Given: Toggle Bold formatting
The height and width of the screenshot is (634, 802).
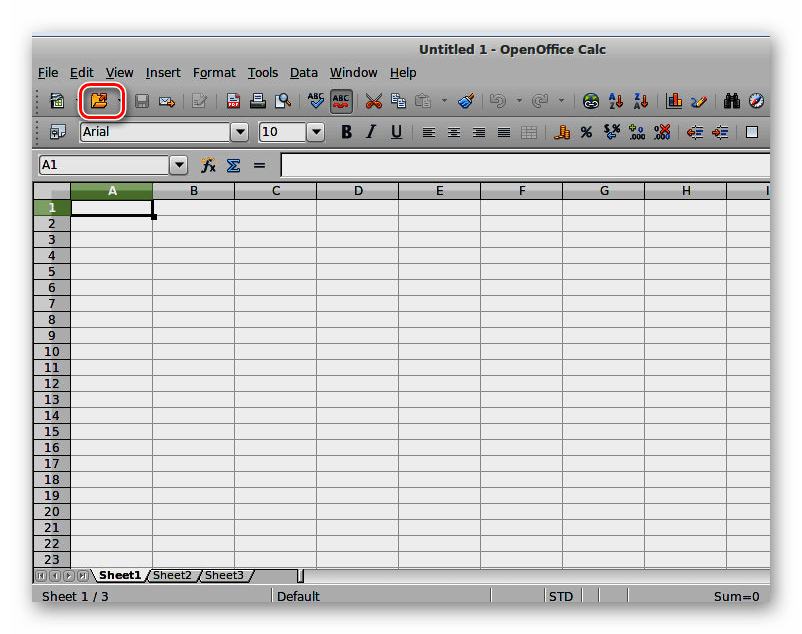Looking at the screenshot, I should pyautogui.click(x=346, y=132).
